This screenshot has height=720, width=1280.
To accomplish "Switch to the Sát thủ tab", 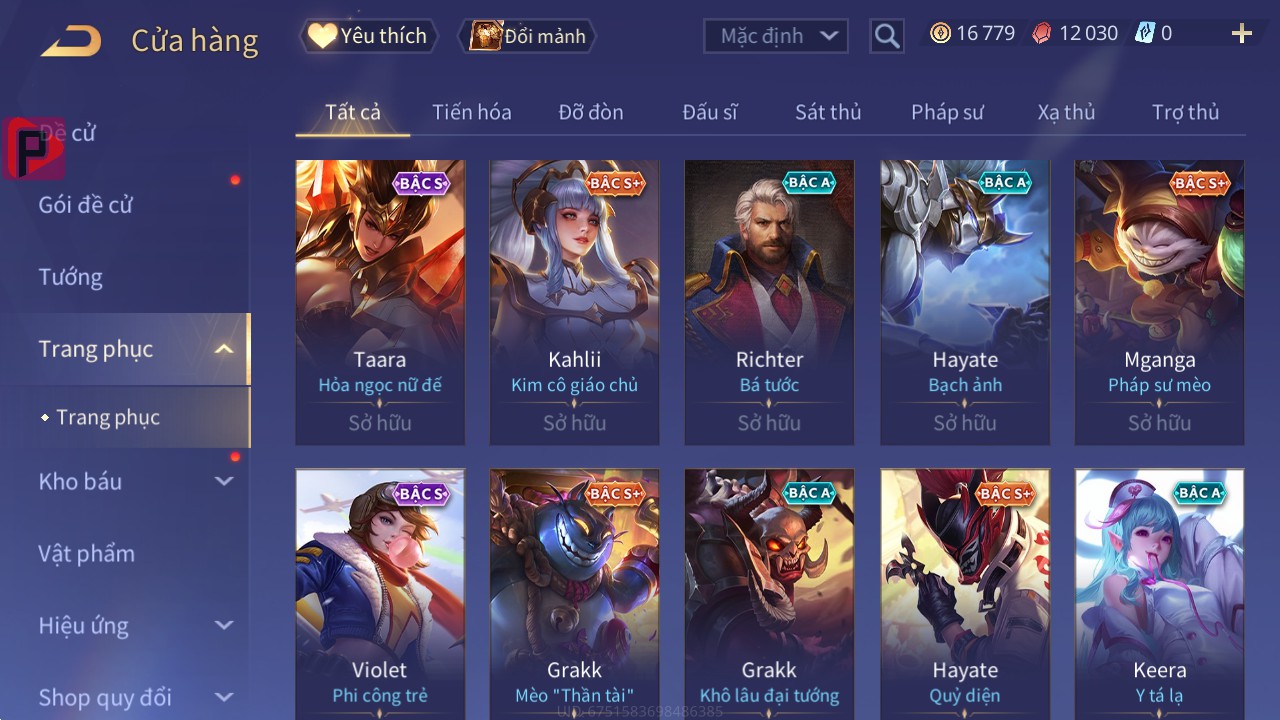I will coord(828,112).
